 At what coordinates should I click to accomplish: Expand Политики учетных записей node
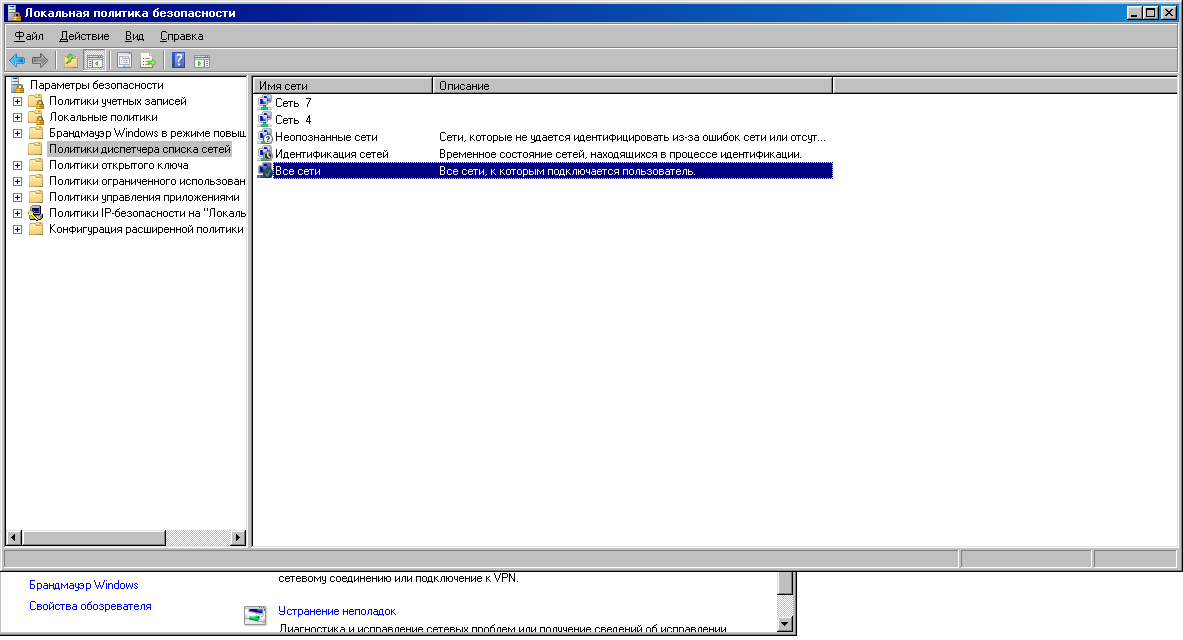(x=17, y=101)
